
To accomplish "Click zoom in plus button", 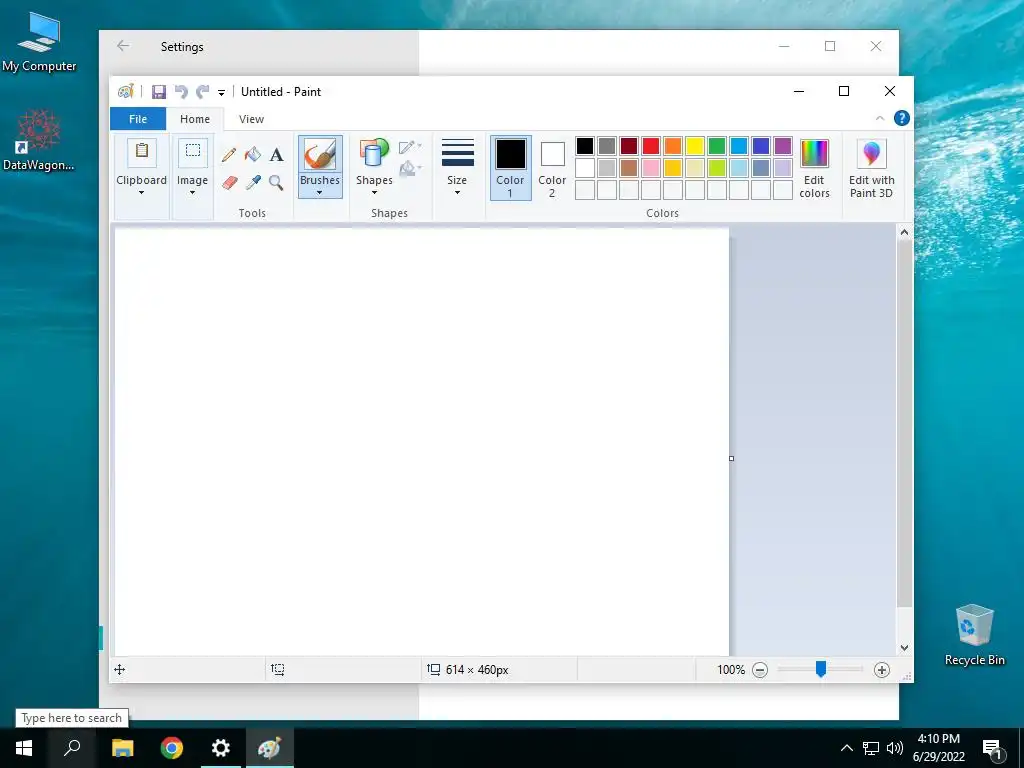I will (882, 670).
